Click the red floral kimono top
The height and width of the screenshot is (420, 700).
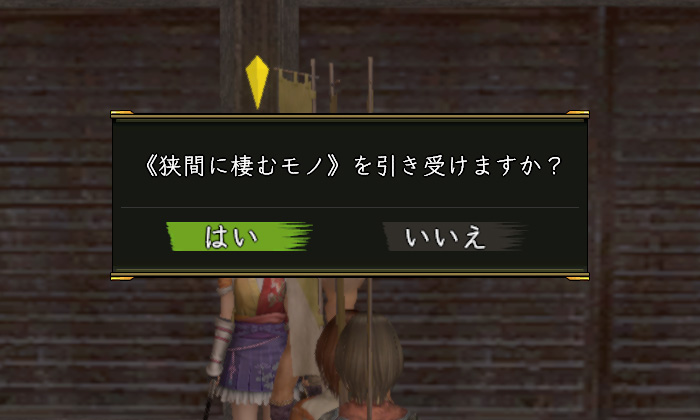click(271, 296)
